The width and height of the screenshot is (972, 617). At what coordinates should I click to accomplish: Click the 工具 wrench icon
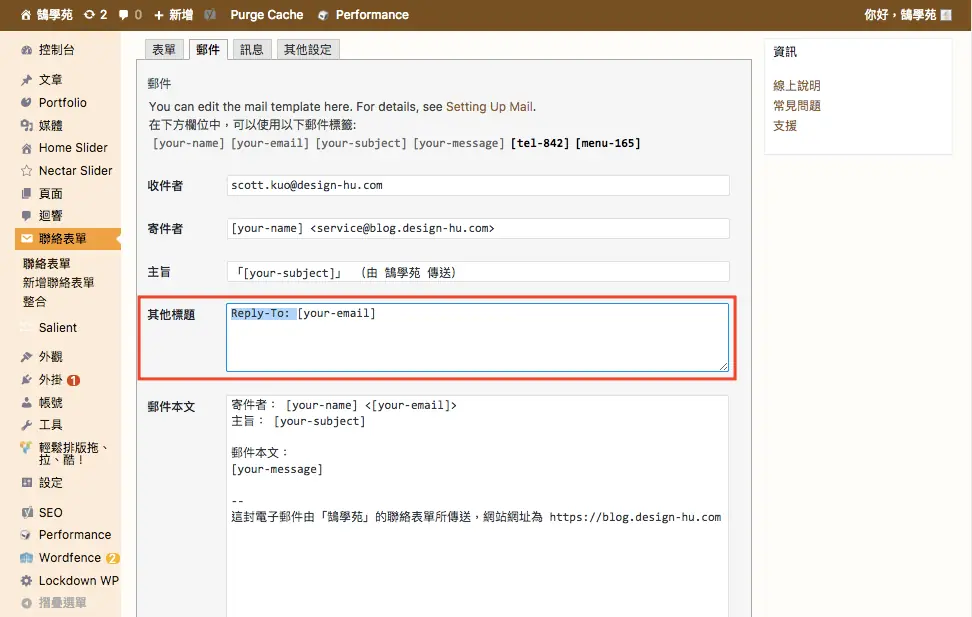tap(26, 425)
